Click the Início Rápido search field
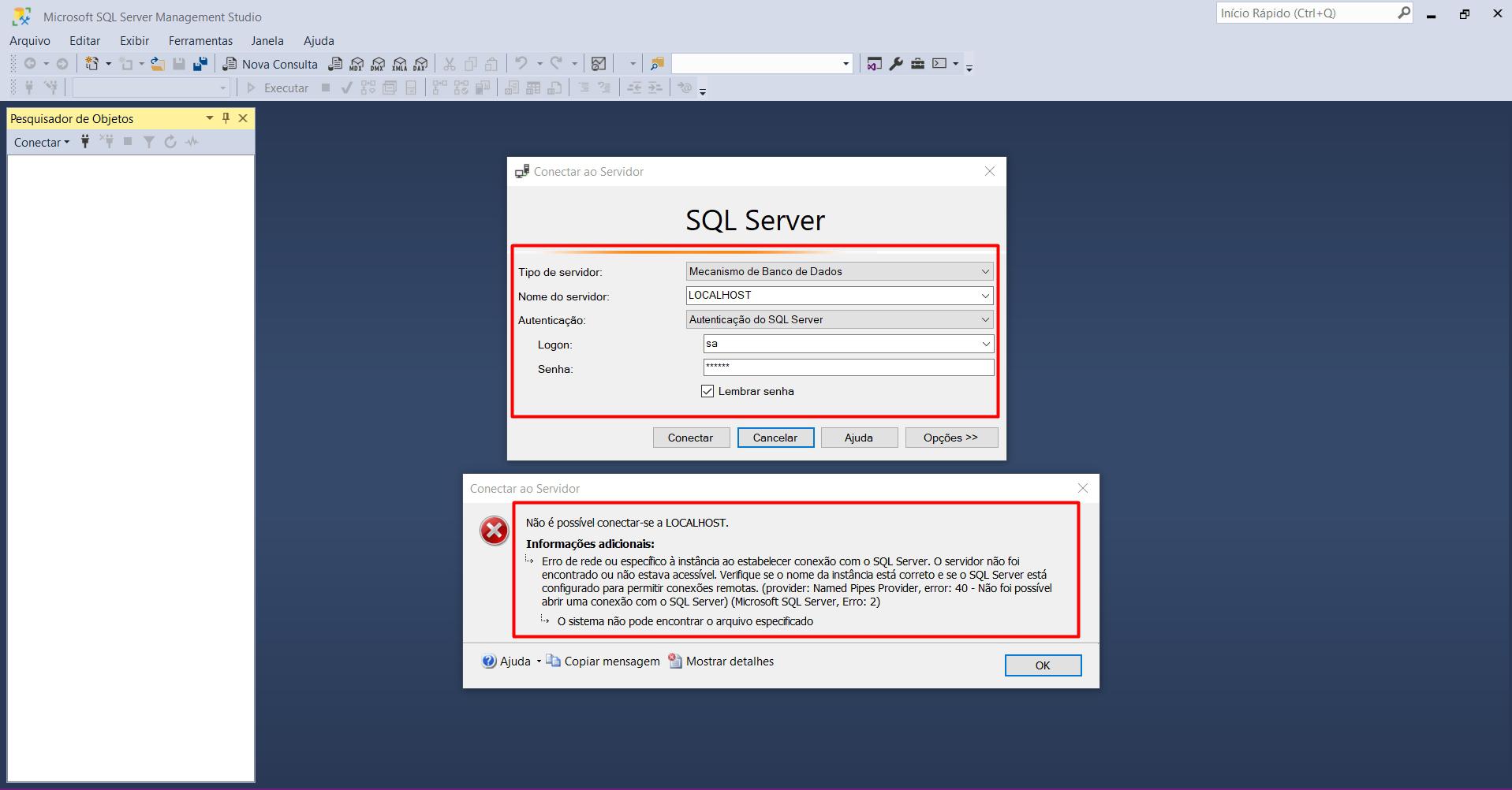The width and height of the screenshot is (1512, 790). coord(1306,13)
